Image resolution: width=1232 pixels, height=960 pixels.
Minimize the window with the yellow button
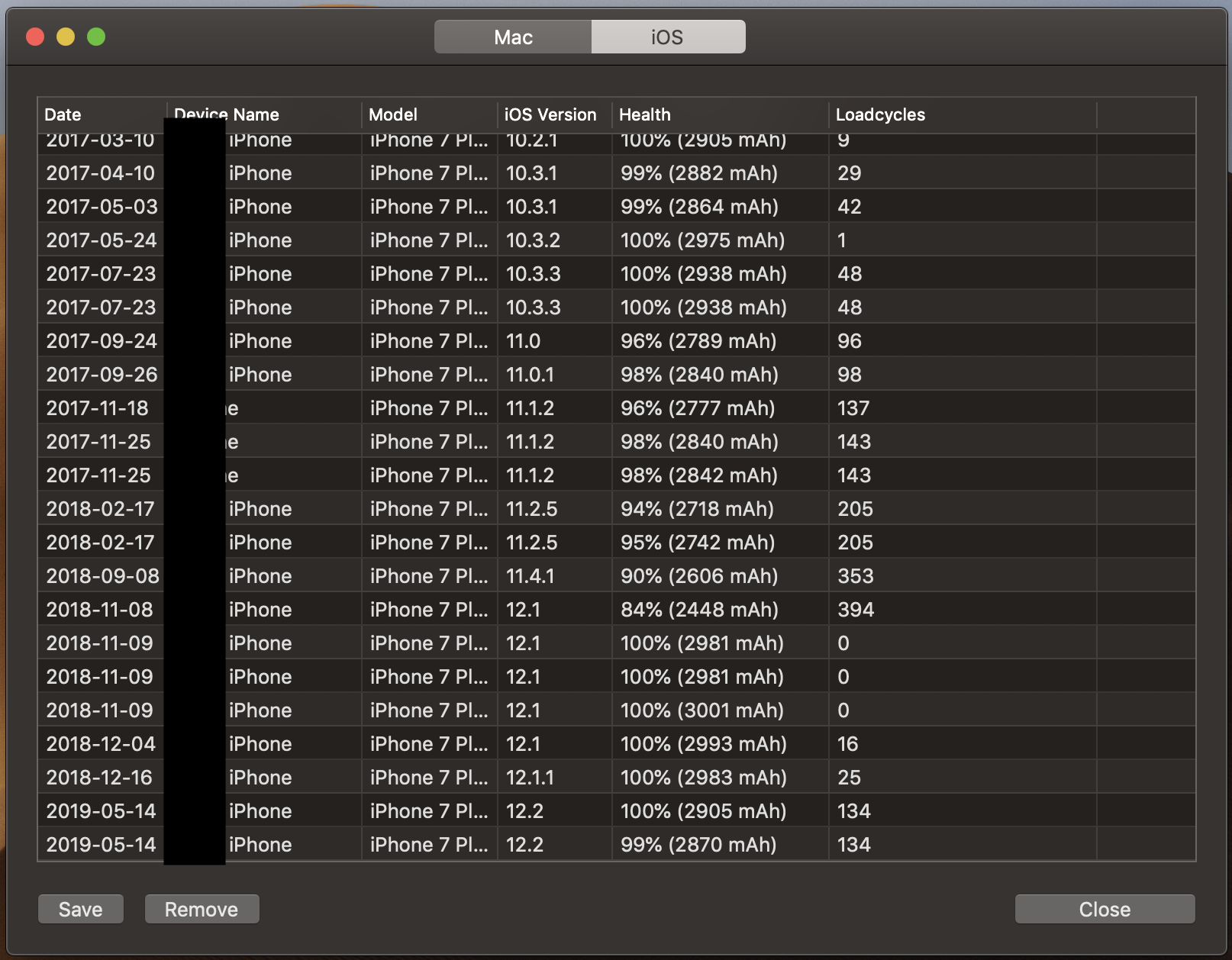[x=66, y=37]
